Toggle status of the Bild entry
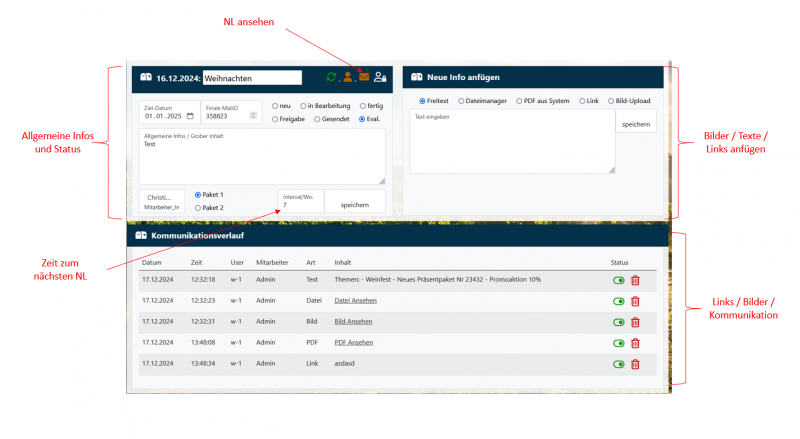This screenshot has width=800, height=439. pos(619,322)
